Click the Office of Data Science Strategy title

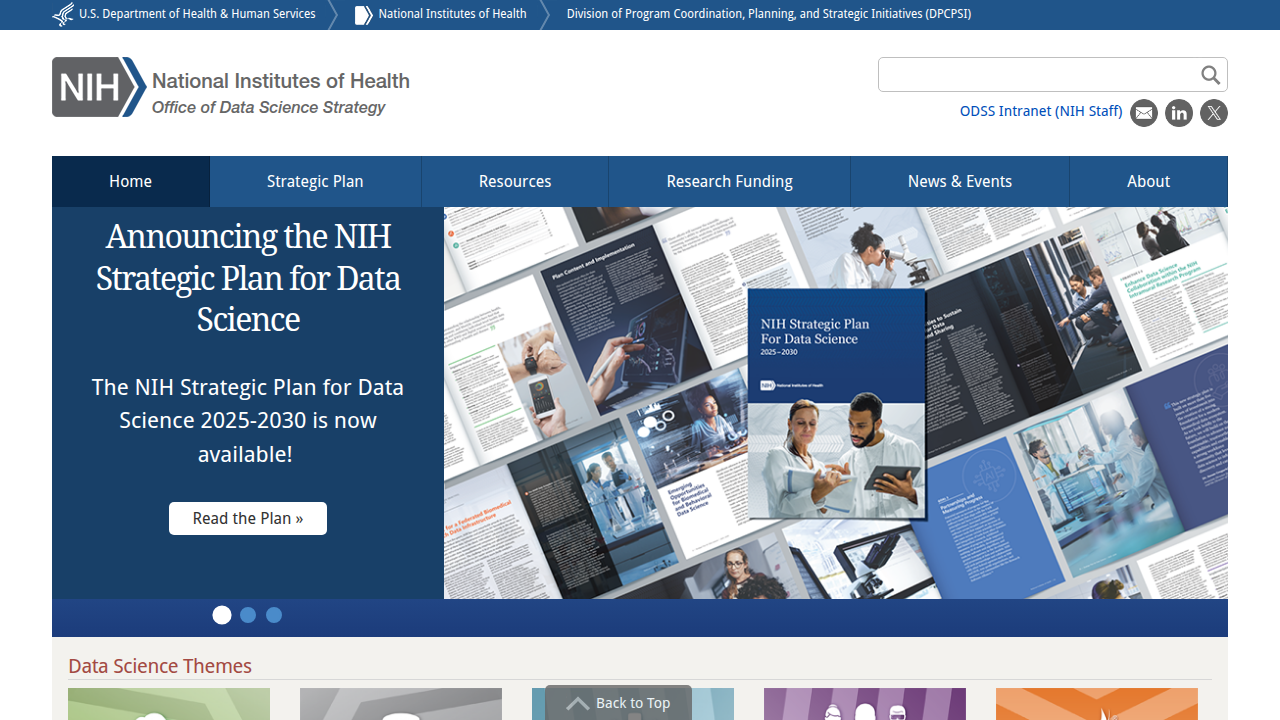pyautogui.click(x=268, y=107)
